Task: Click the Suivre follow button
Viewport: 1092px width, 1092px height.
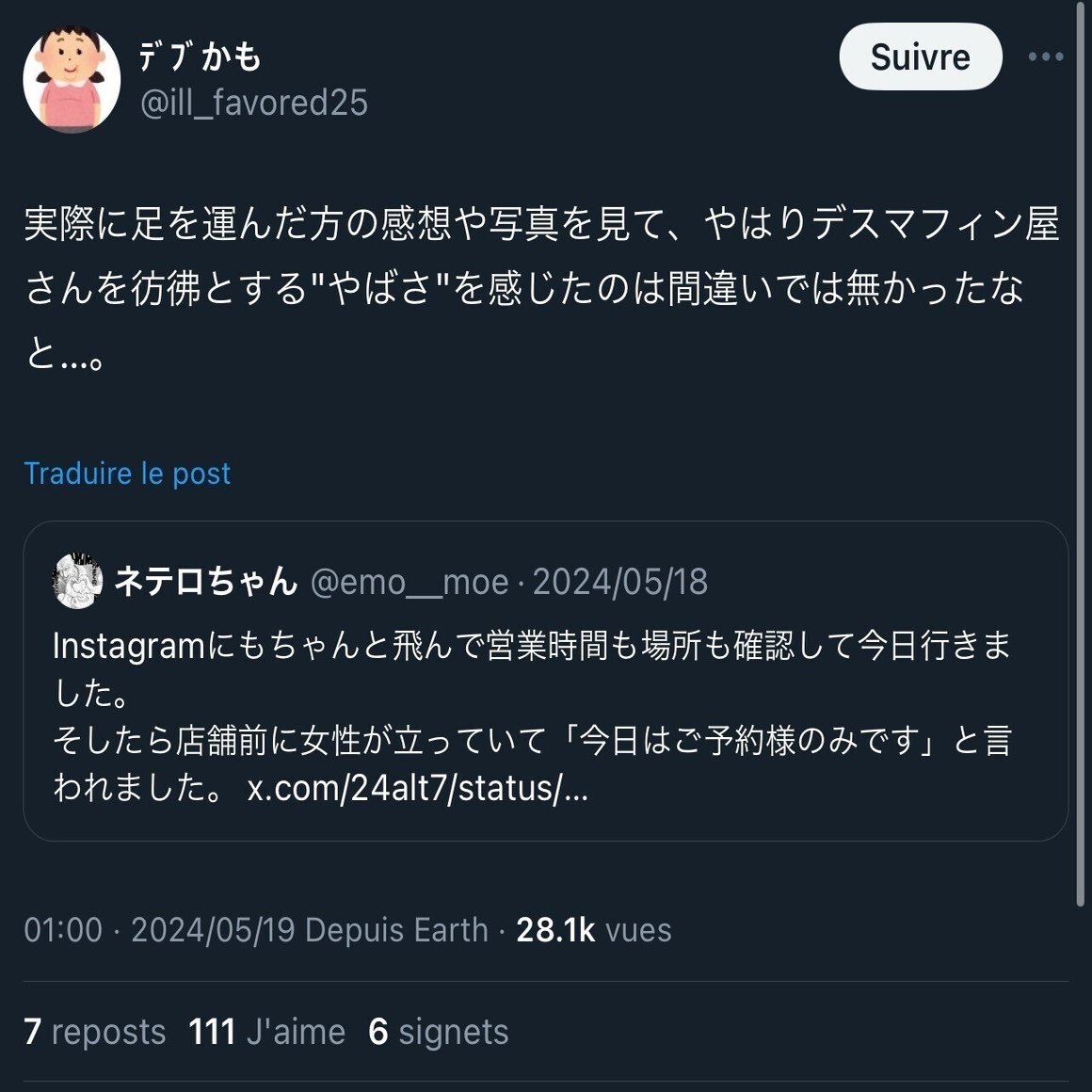Action: pos(920,56)
